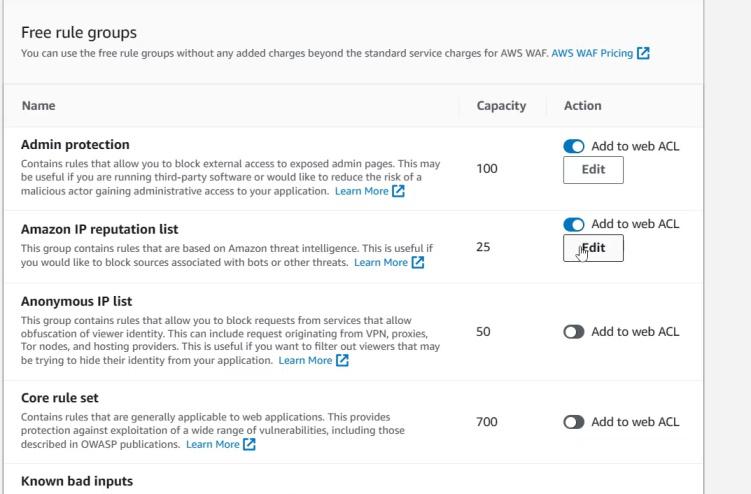Disable Amazon IP reputation list toggle
The height and width of the screenshot is (494, 751).
click(574, 224)
